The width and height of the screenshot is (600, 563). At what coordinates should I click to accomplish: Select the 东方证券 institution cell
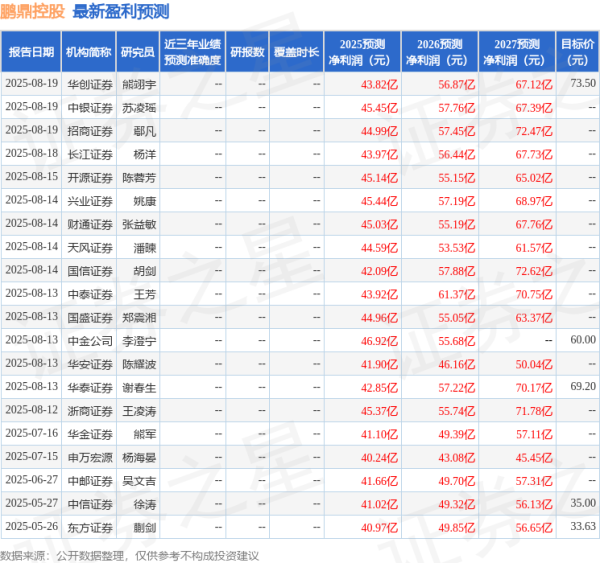88,526
